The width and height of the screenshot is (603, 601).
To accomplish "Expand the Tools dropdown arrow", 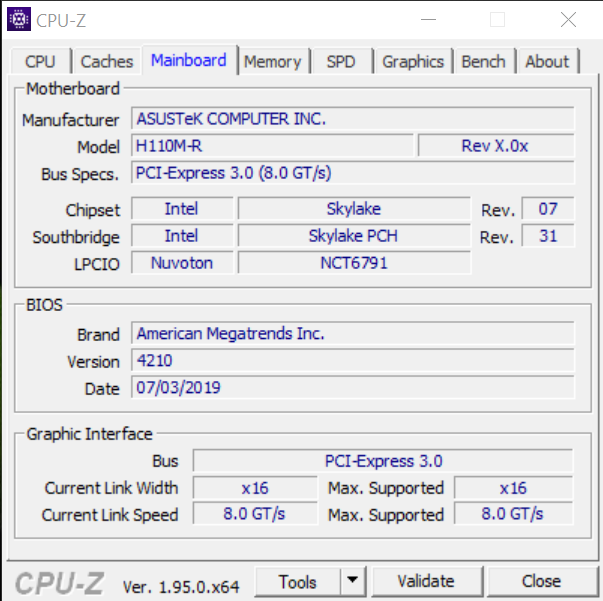I will point(352,581).
